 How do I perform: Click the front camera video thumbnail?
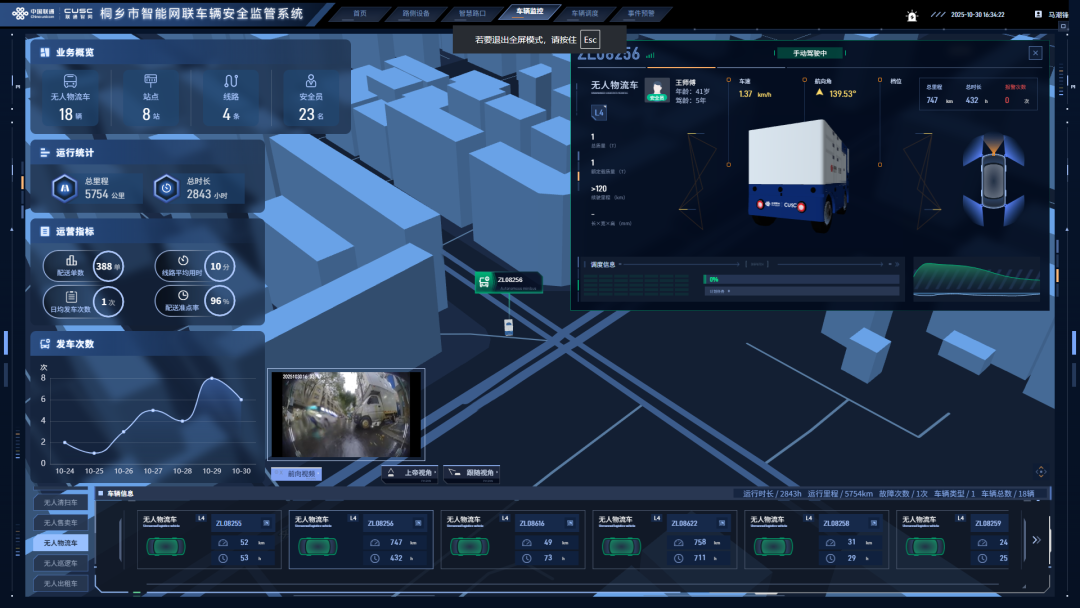[x=346, y=414]
